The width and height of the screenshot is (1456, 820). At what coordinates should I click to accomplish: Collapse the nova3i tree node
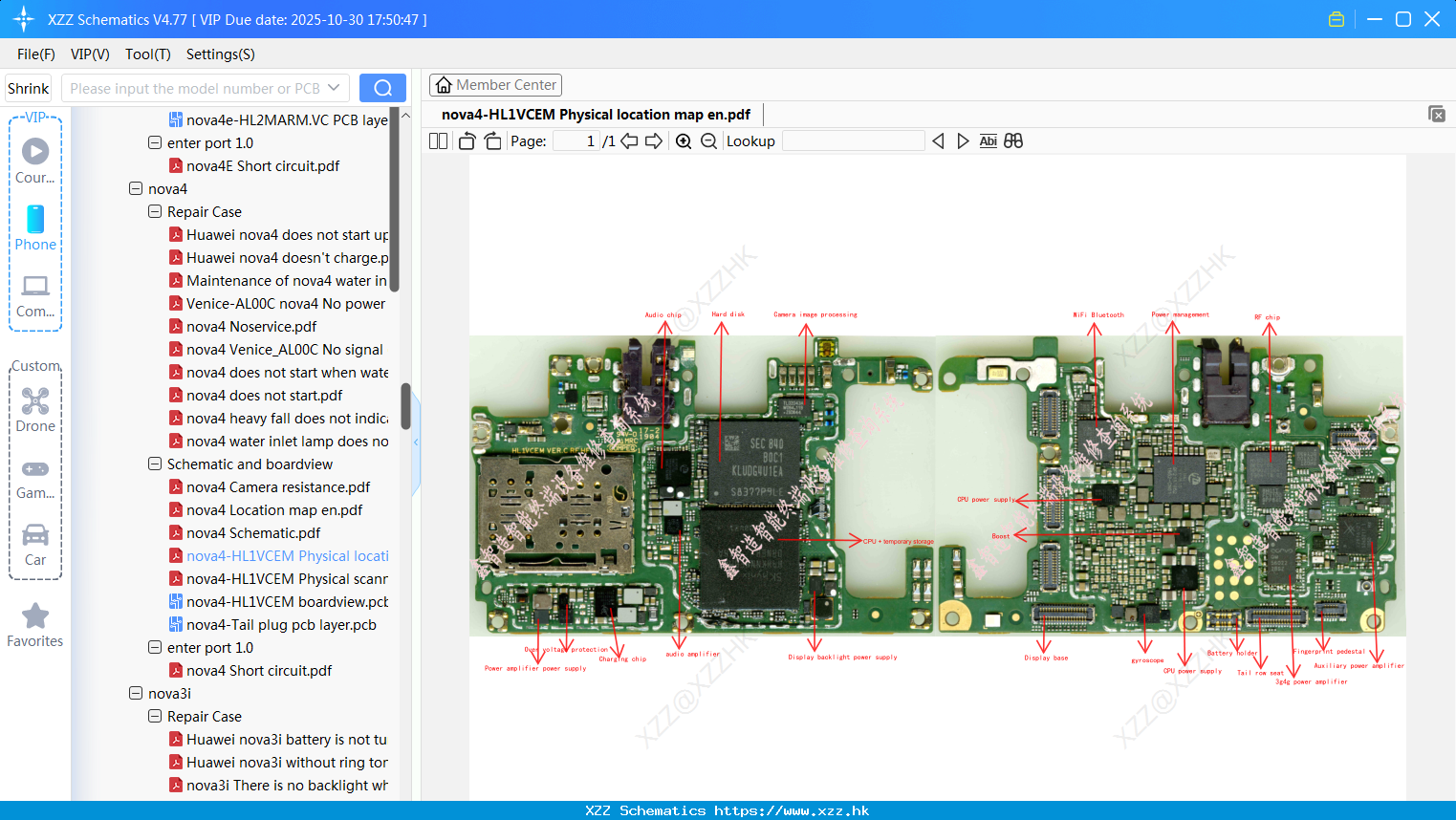pyautogui.click(x=136, y=694)
